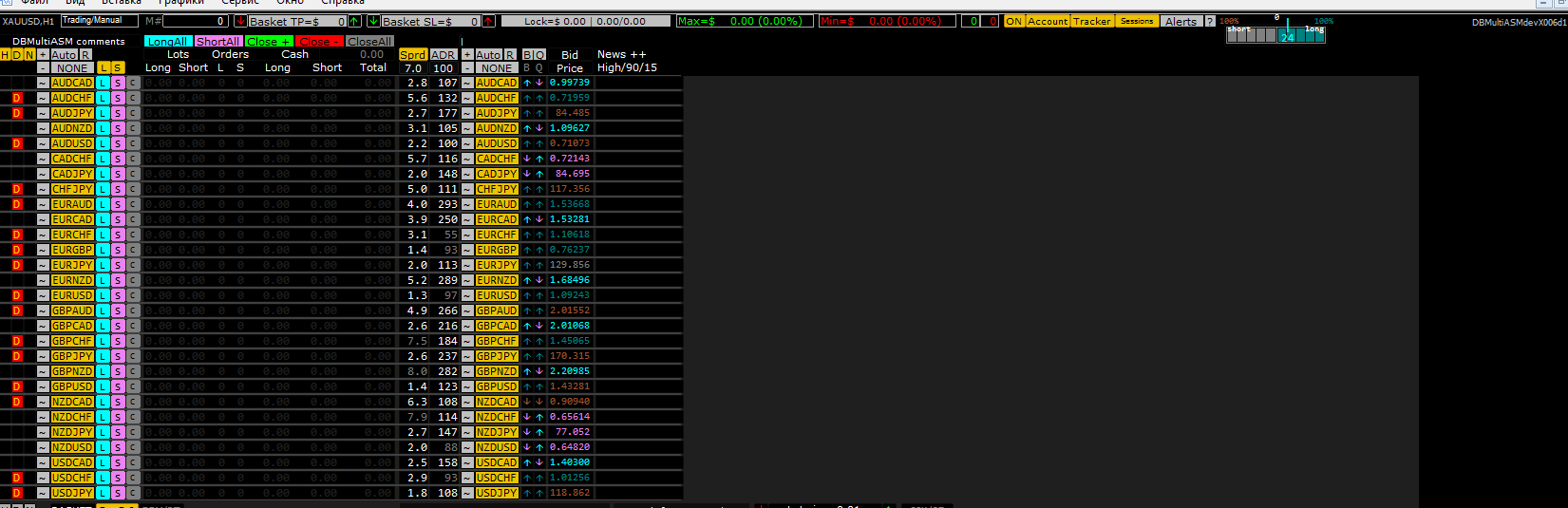Click the magenta ShortAll button
Screen dimensions: 1568x508
[x=218, y=41]
